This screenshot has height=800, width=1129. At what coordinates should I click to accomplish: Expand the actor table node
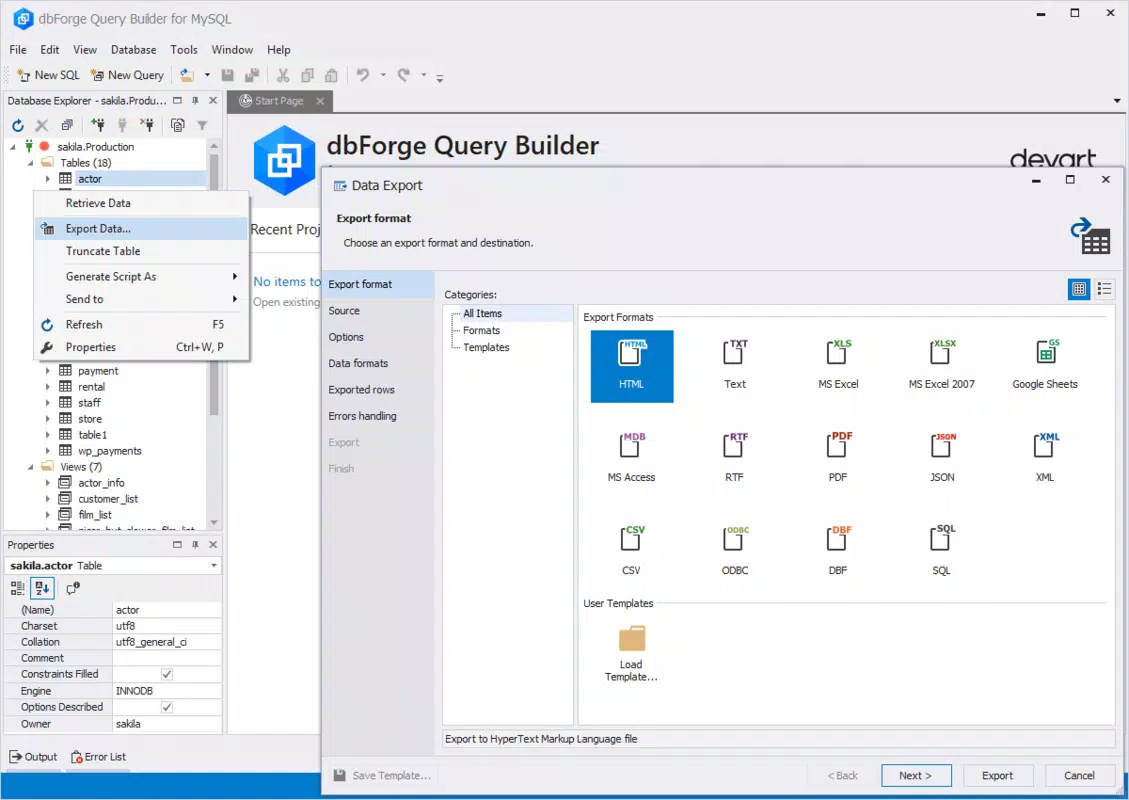click(48, 179)
